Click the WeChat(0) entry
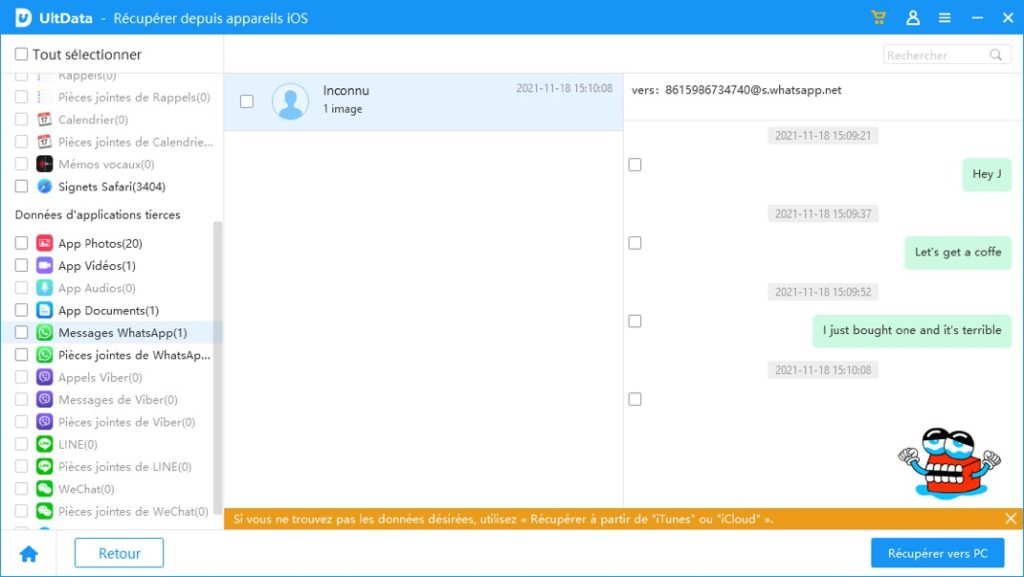The image size is (1024, 577). pyautogui.click(x=86, y=489)
